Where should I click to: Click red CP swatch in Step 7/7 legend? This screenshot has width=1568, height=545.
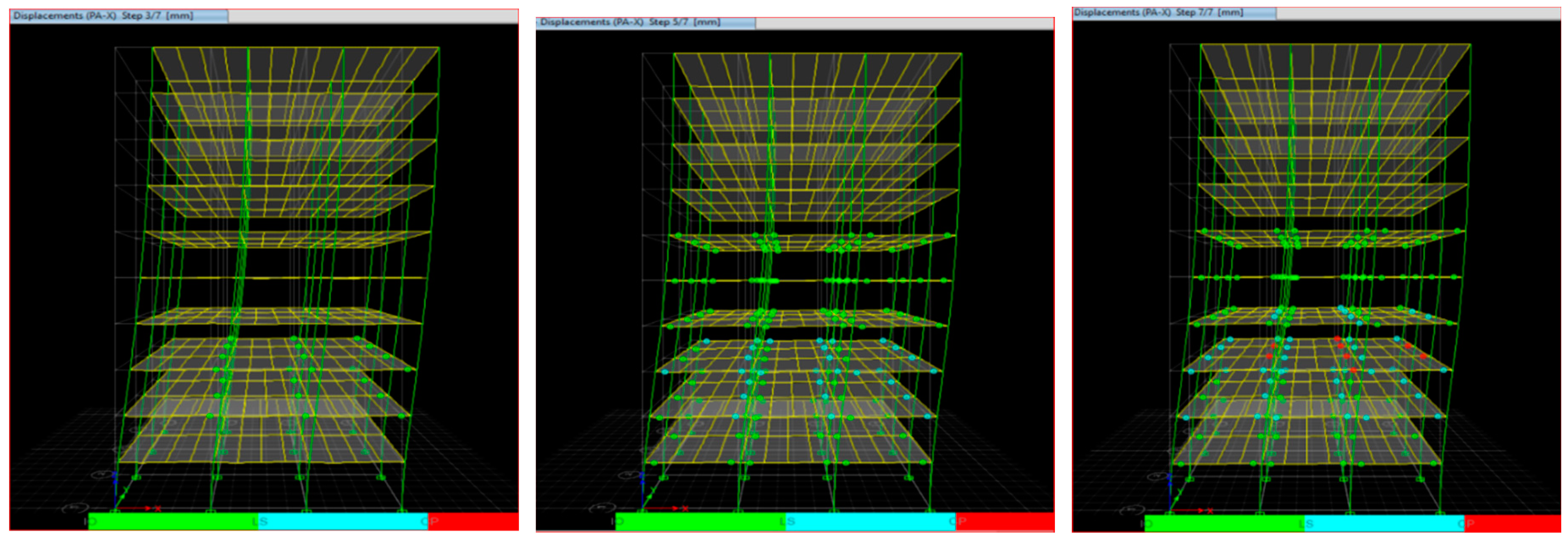[1513, 524]
